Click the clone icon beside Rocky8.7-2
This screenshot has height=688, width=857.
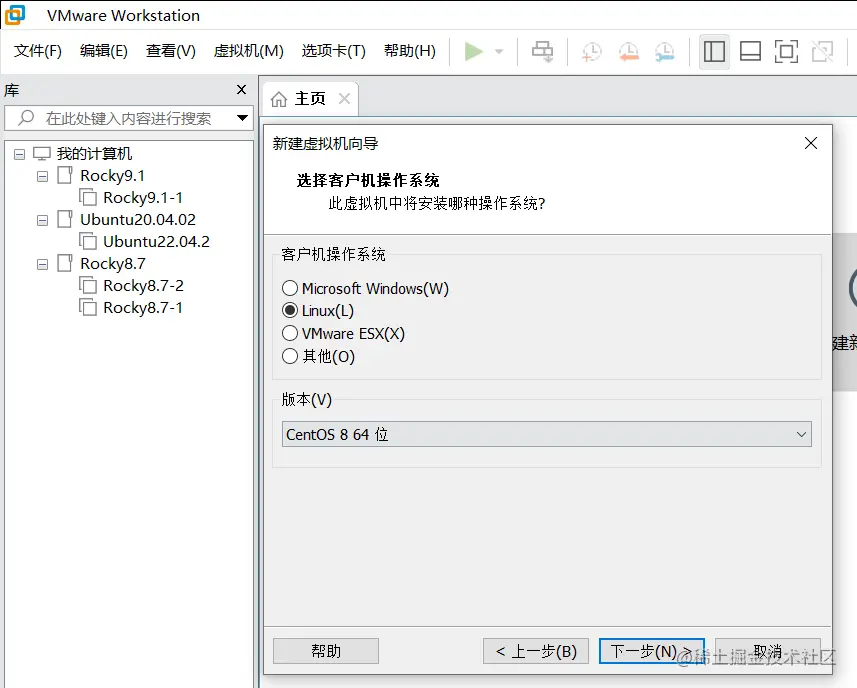click(x=88, y=285)
